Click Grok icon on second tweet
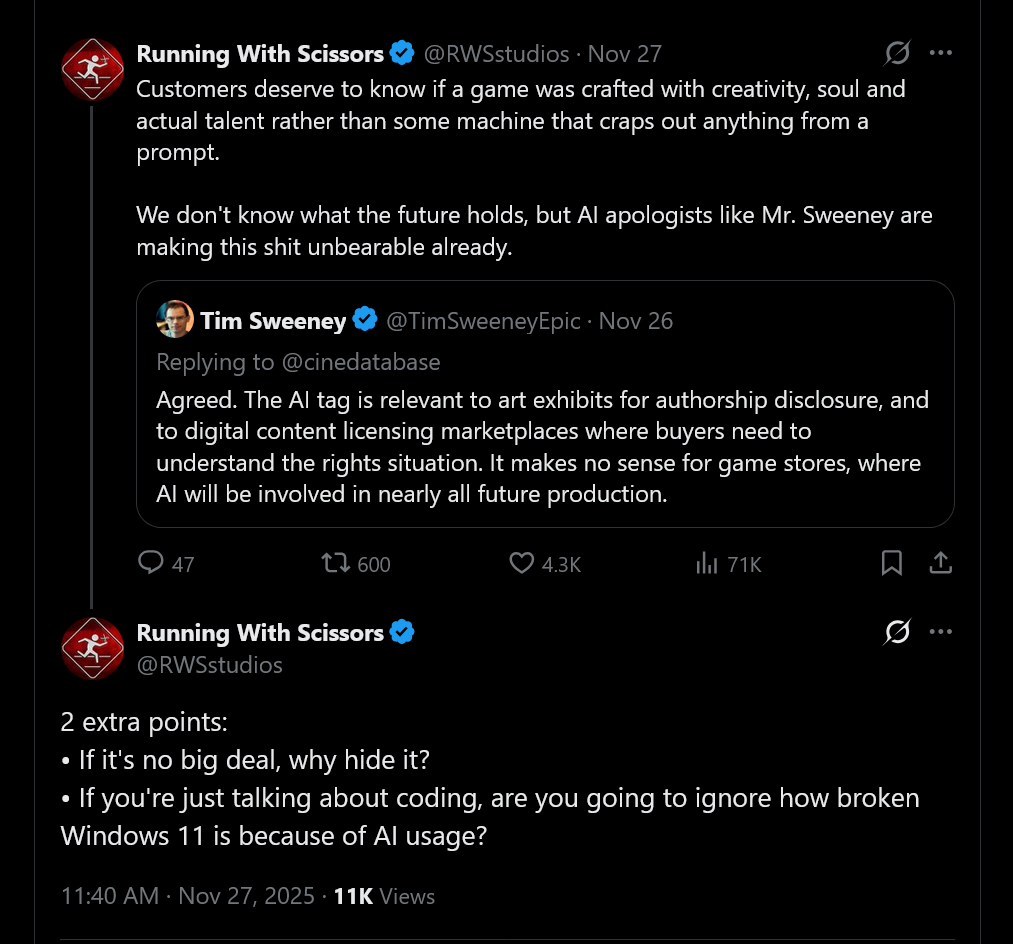The width and height of the screenshot is (1013, 944). 897,632
